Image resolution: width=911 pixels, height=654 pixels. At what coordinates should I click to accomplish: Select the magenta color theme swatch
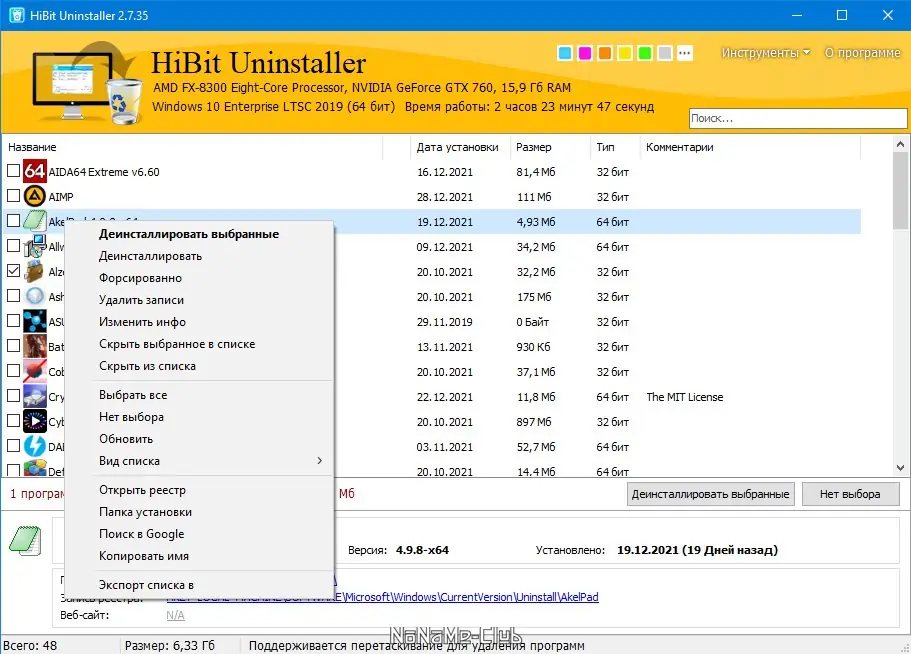tap(585, 53)
